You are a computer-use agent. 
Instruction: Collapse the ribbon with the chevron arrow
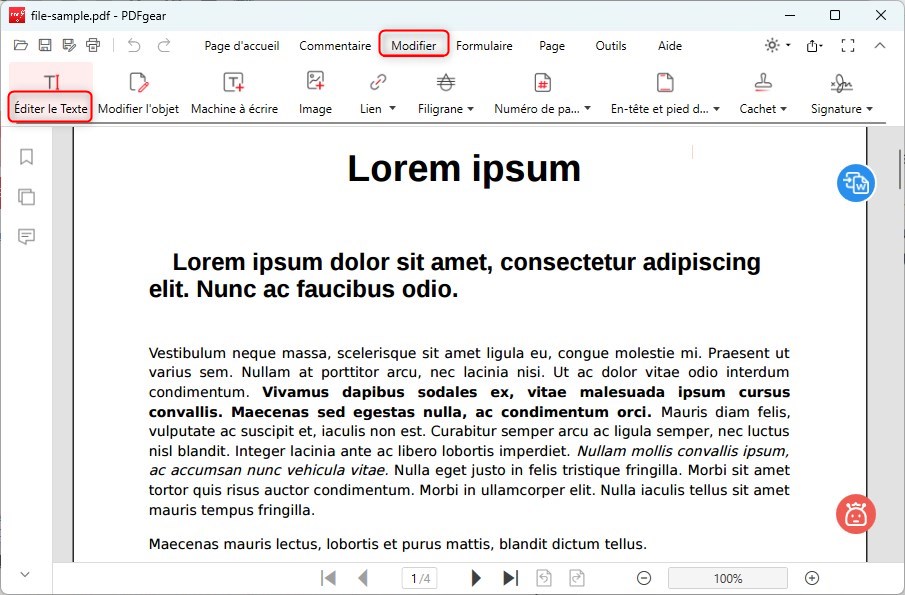pos(880,45)
